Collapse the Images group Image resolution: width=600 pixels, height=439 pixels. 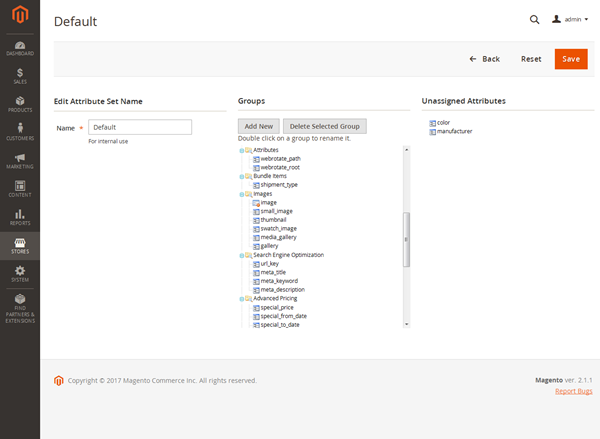pos(242,194)
